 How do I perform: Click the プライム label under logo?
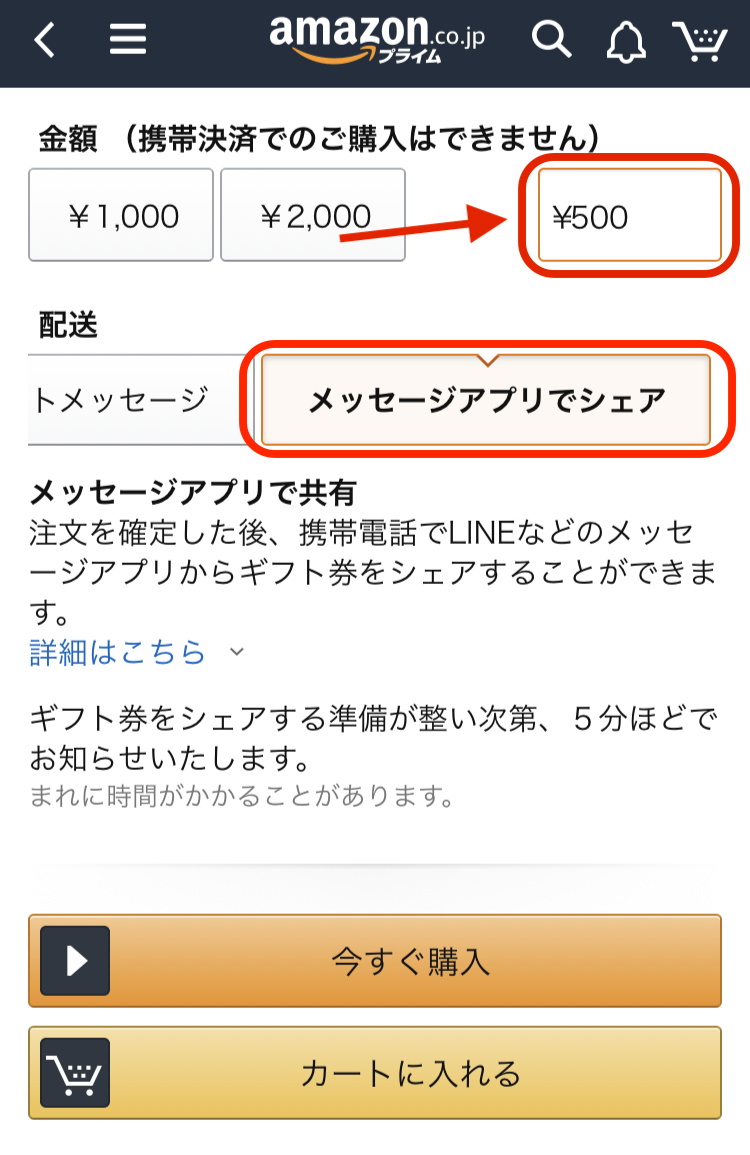pos(410,56)
